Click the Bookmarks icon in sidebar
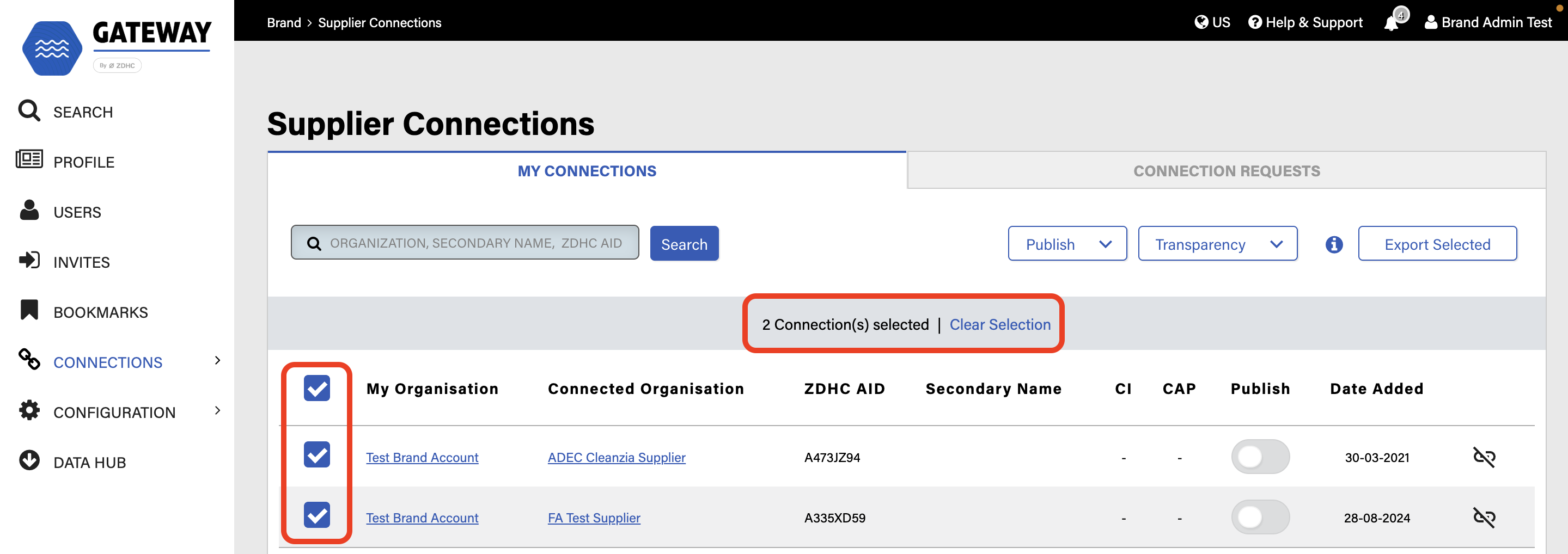 coord(29,311)
